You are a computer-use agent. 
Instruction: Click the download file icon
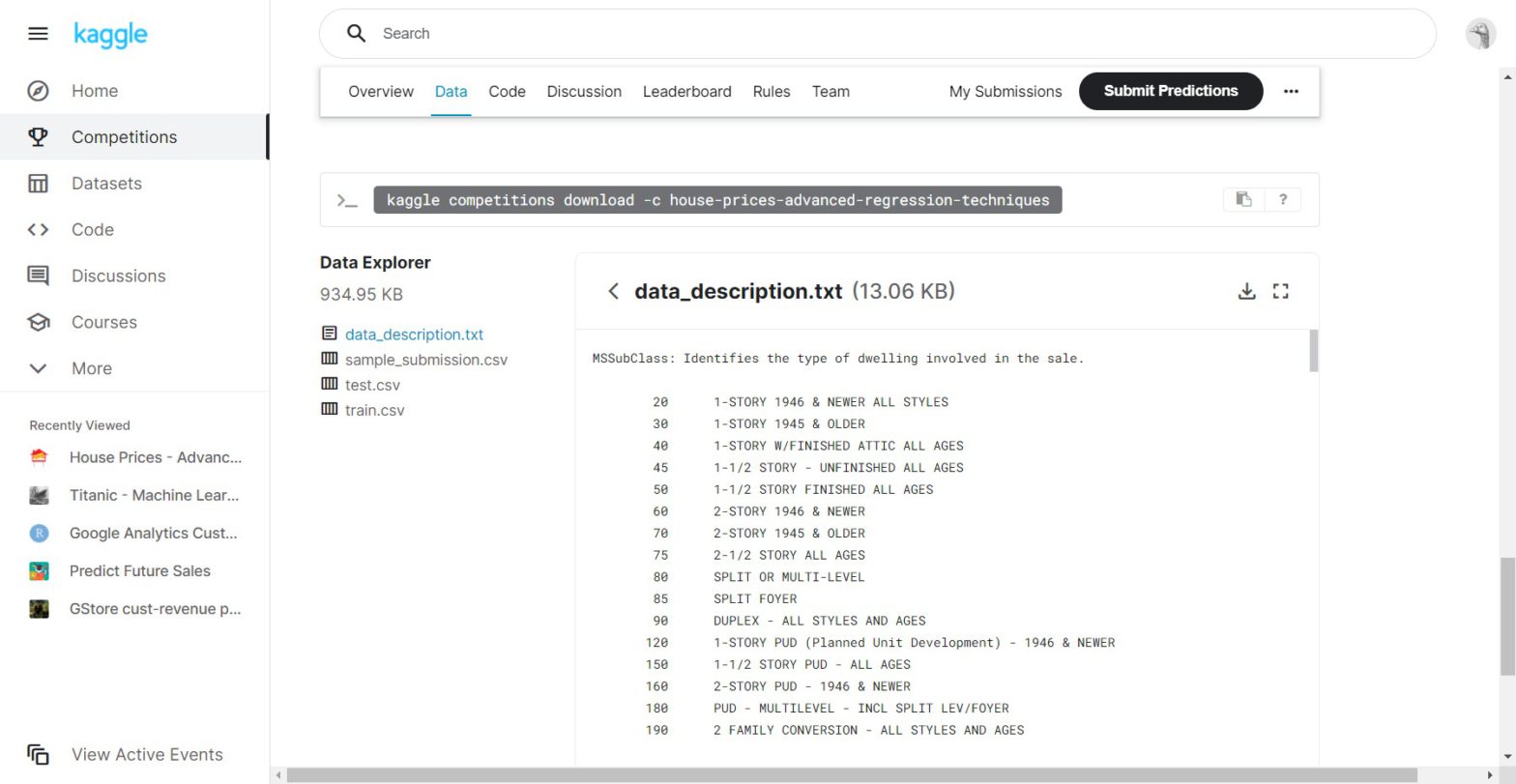(x=1246, y=291)
